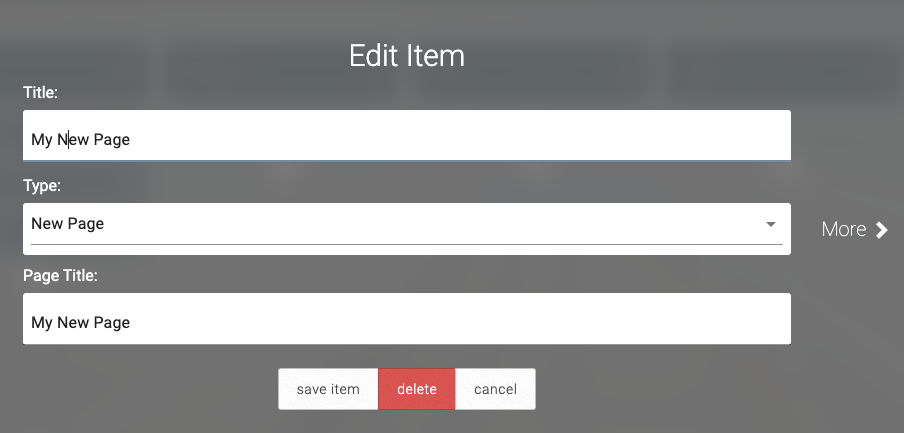Open the Type dropdown arrow
The width and height of the screenshot is (904, 433).
coord(771,224)
